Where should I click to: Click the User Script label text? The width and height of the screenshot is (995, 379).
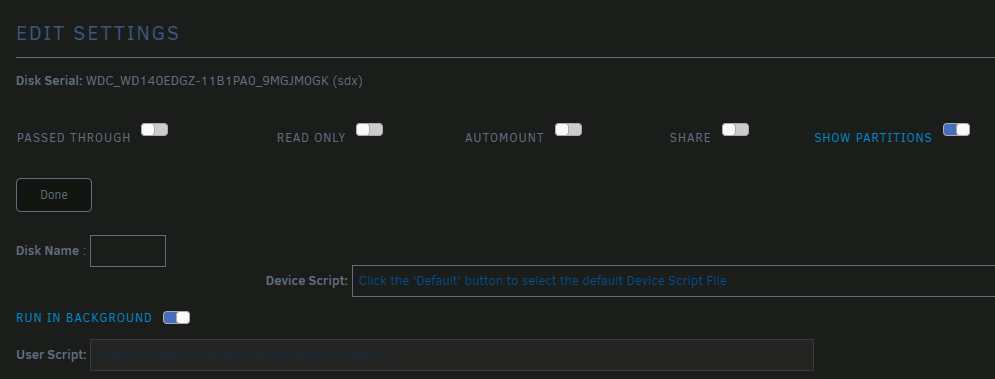(x=51, y=355)
